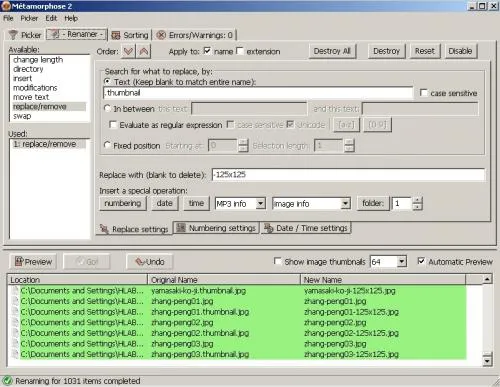The height and width of the screenshot is (387, 500).
Task: Insert a numbering special operation
Action: click(123, 203)
